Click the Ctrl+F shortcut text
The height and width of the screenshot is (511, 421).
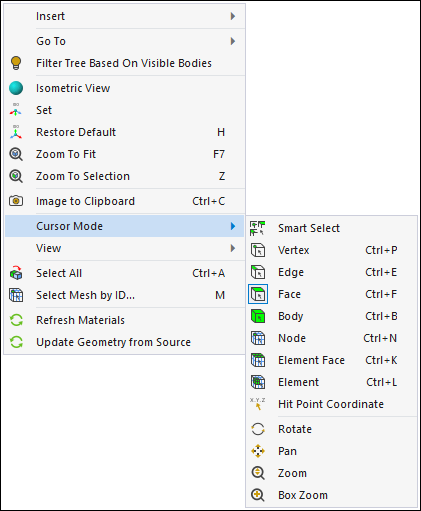point(381,294)
